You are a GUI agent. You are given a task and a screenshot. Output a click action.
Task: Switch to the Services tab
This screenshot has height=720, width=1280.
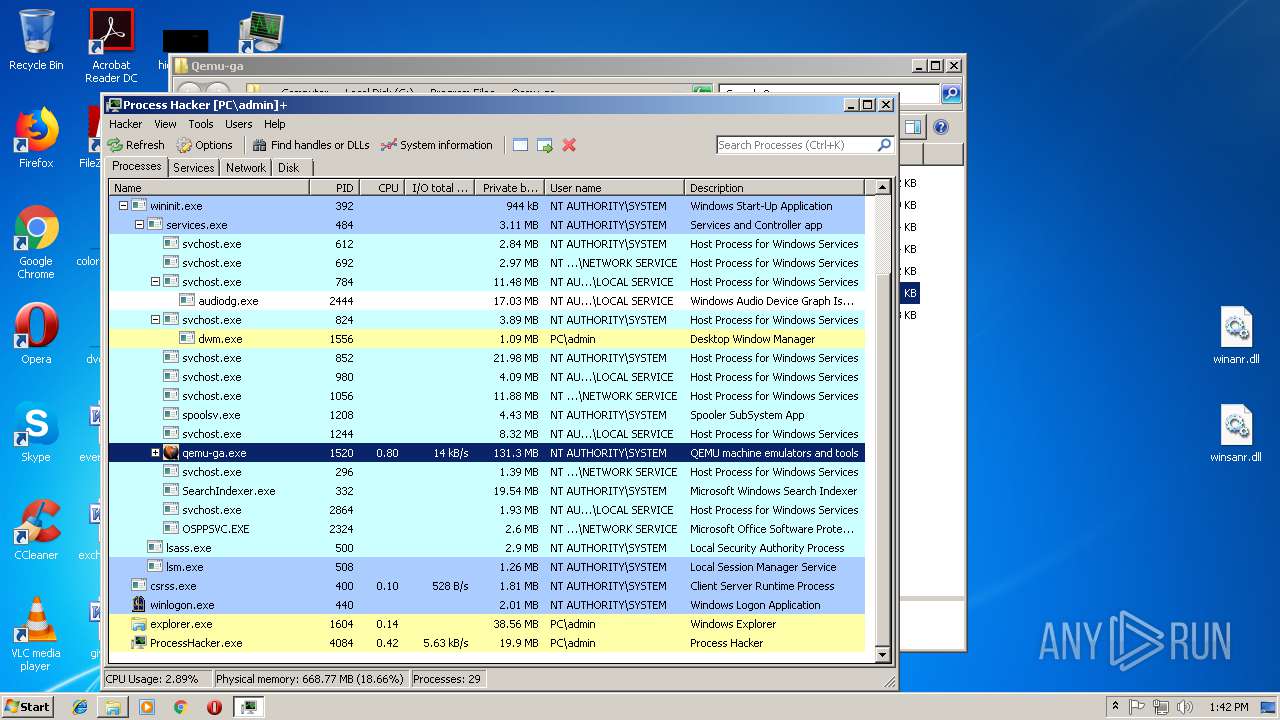click(x=193, y=168)
